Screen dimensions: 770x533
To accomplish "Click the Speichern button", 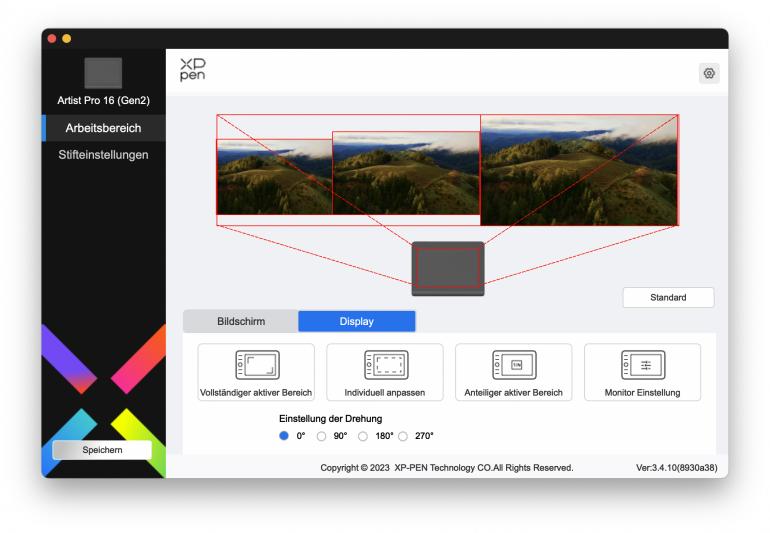I will (x=102, y=450).
